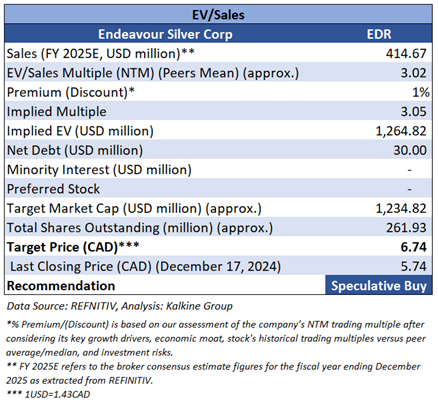Image resolution: width=438 pixels, height=403 pixels.
Task: Click the Speculative Buy recommendation cell
Action: pos(379,286)
